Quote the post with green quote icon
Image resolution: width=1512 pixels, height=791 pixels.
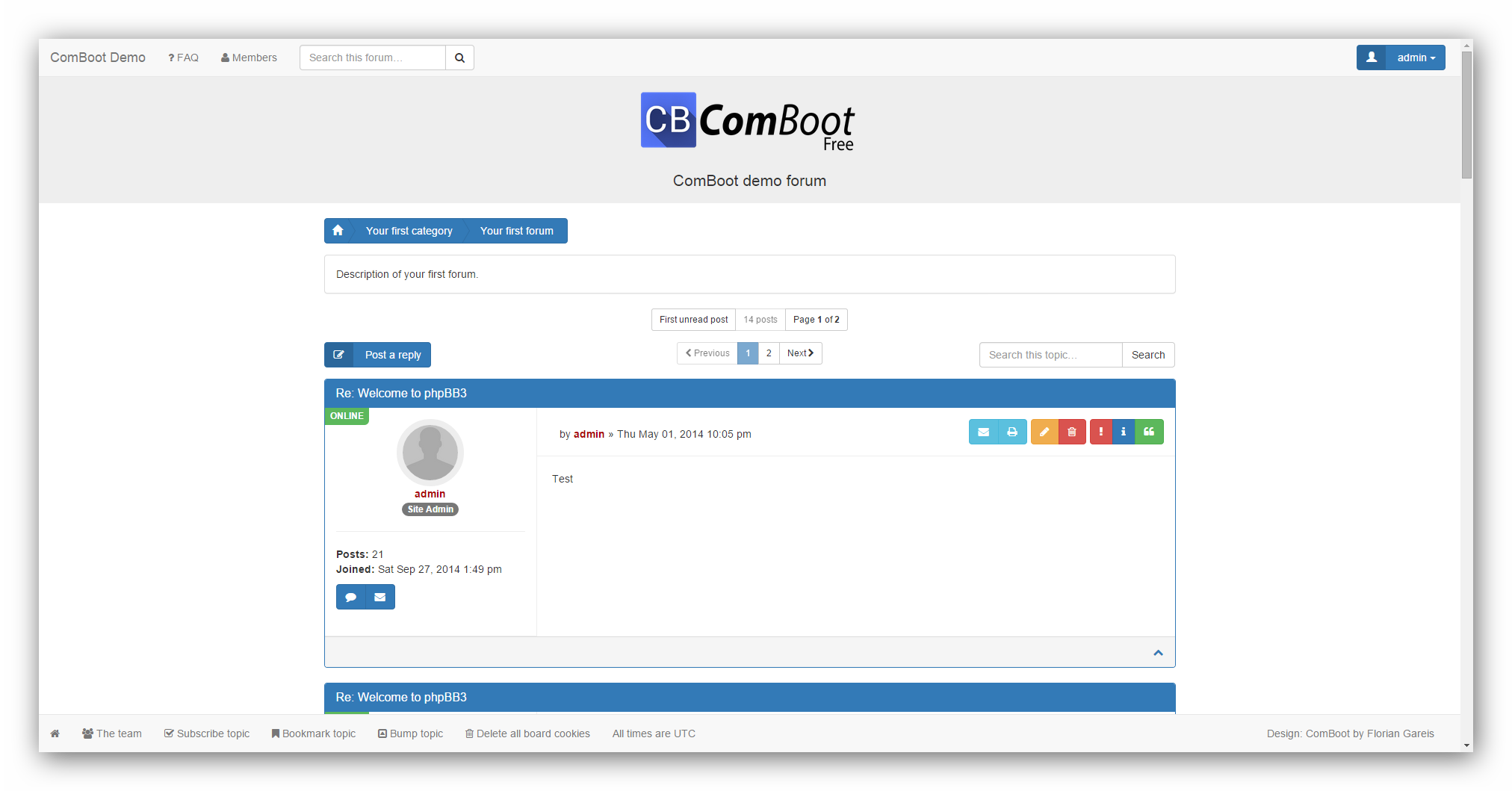point(1149,432)
